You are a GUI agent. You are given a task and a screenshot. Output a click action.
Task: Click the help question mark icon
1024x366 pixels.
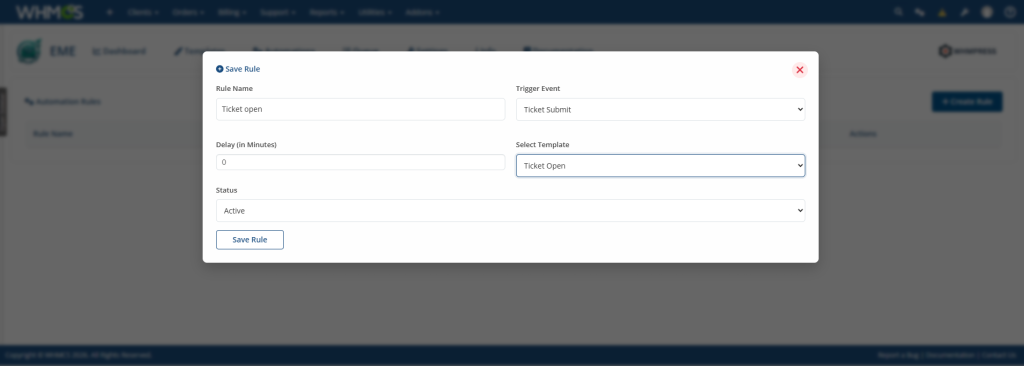tap(1010, 12)
